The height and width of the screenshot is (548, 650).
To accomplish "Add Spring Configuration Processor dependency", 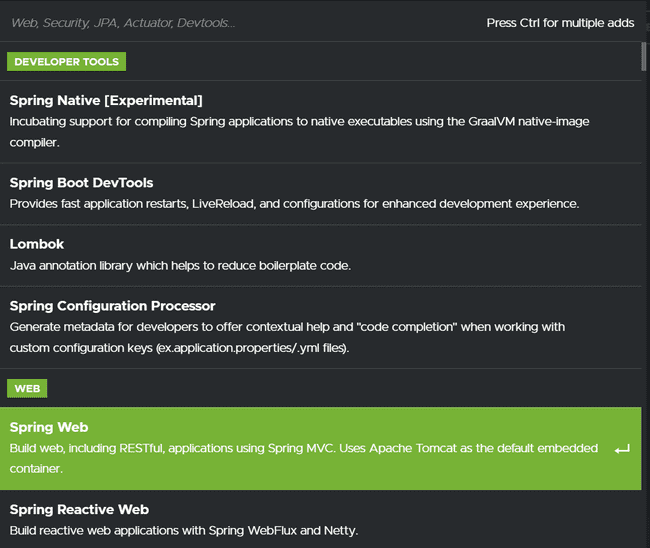I will pyautogui.click(x=320, y=327).
